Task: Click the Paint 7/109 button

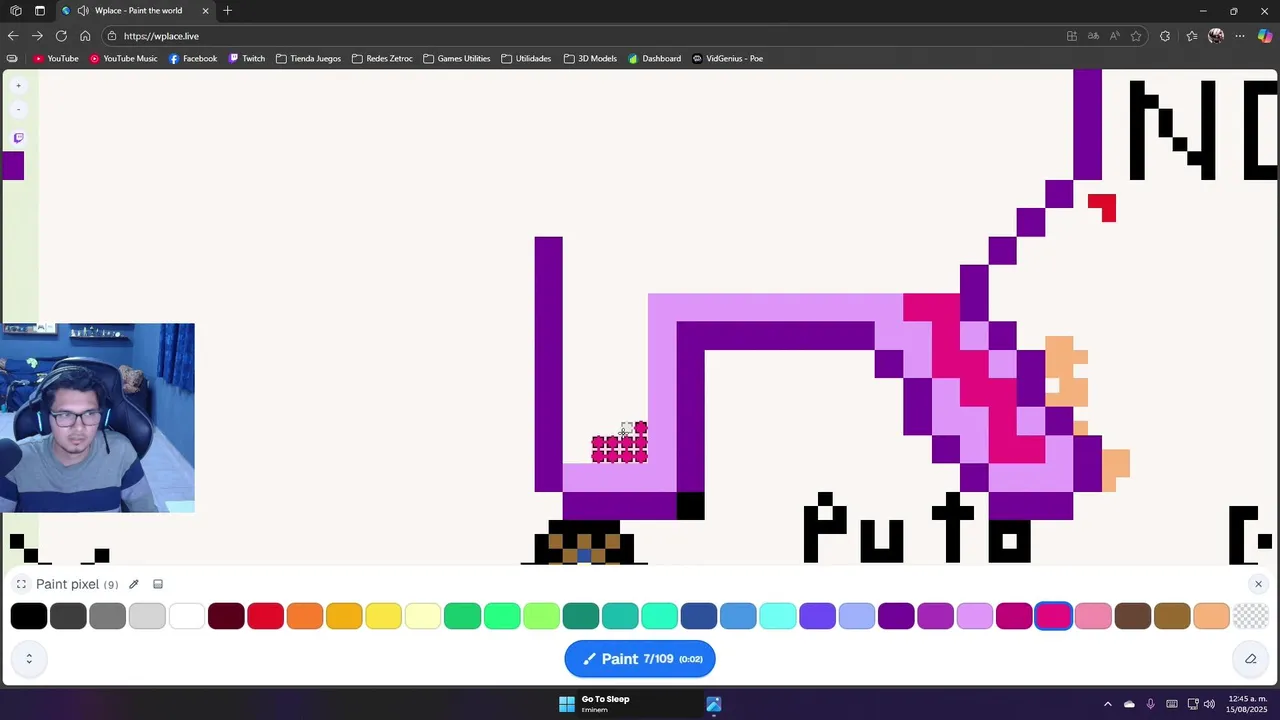Action: (640, 659)
